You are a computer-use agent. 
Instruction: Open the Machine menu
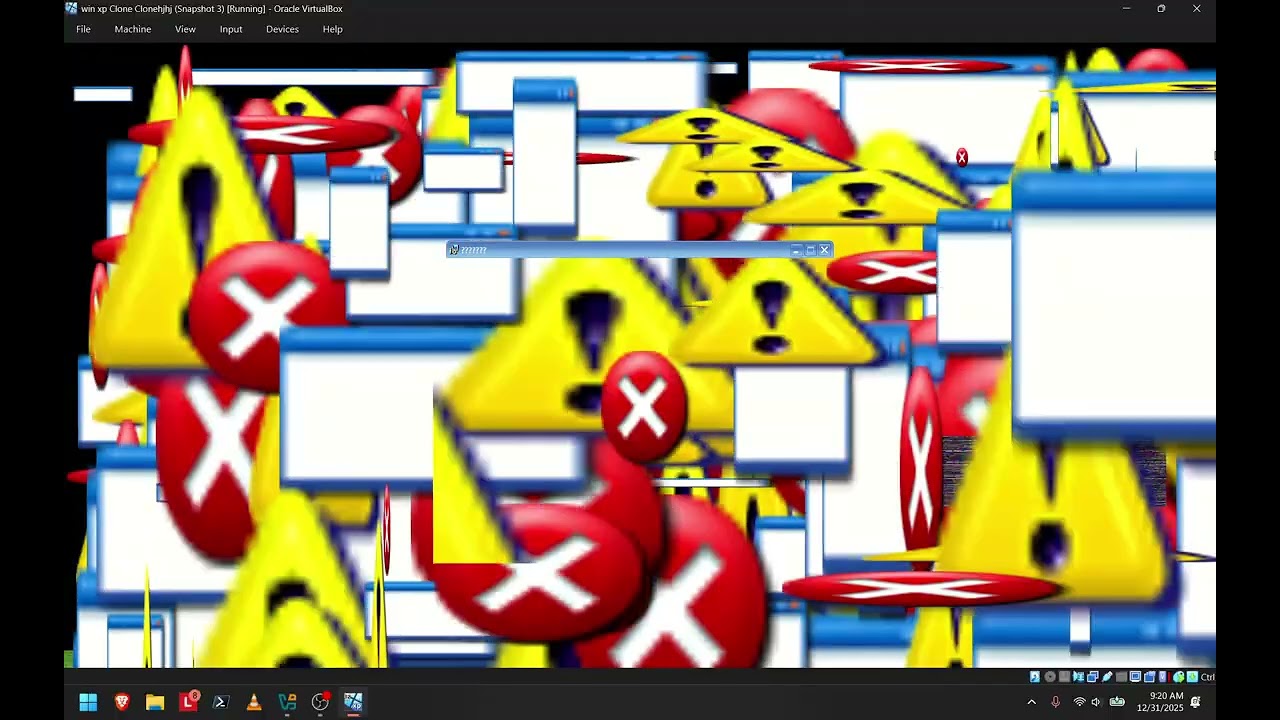(132, 29)
